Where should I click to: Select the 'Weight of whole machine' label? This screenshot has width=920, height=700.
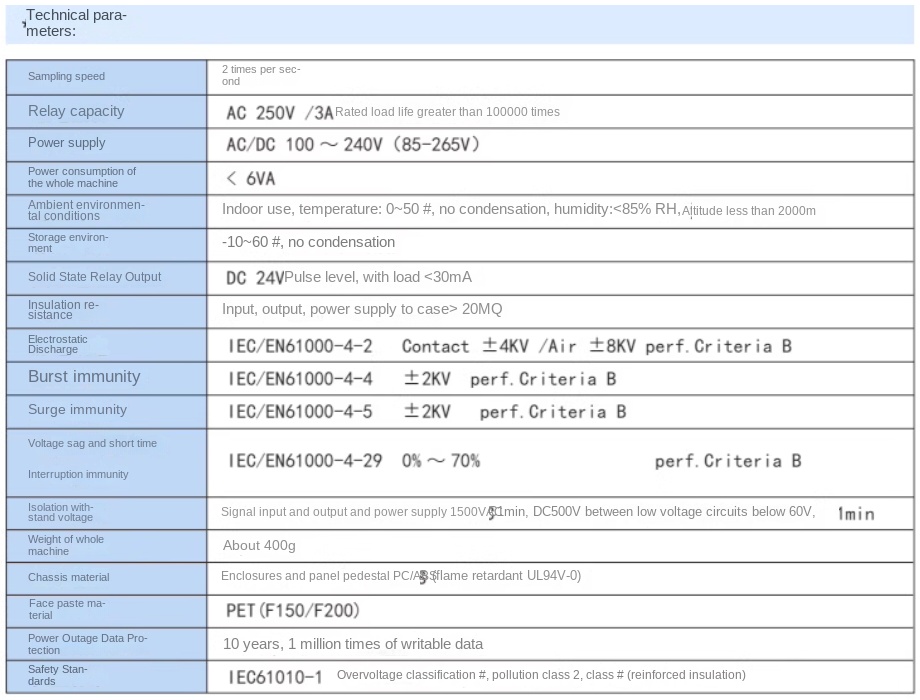[x=65, y=545]
